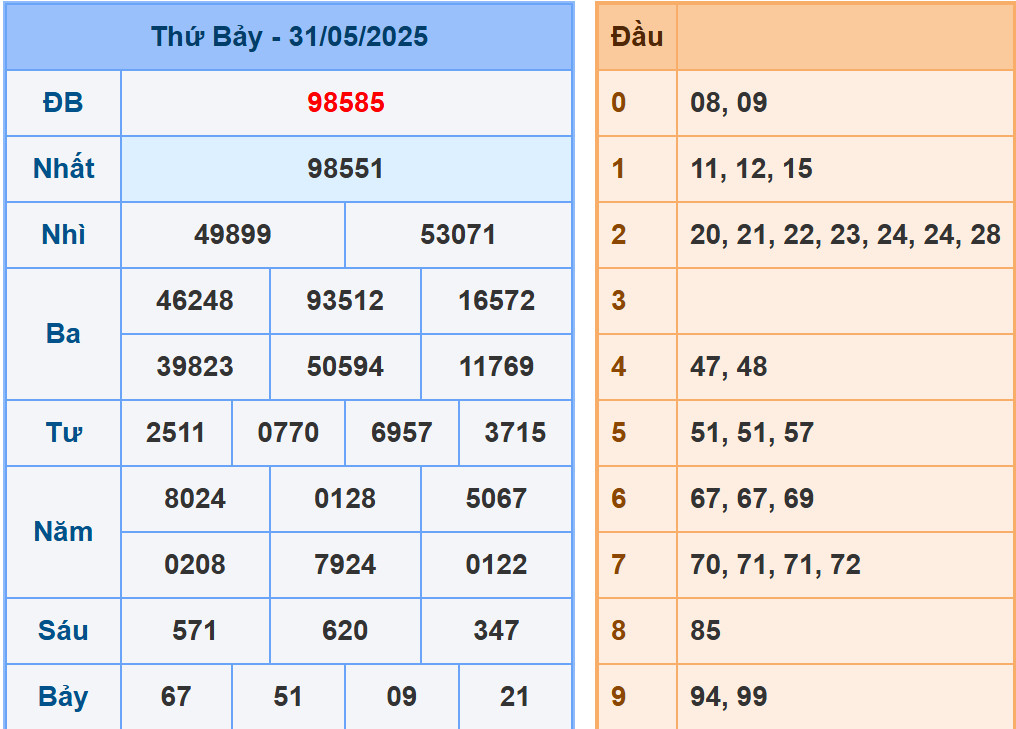Click third prize number 11769

496,367
